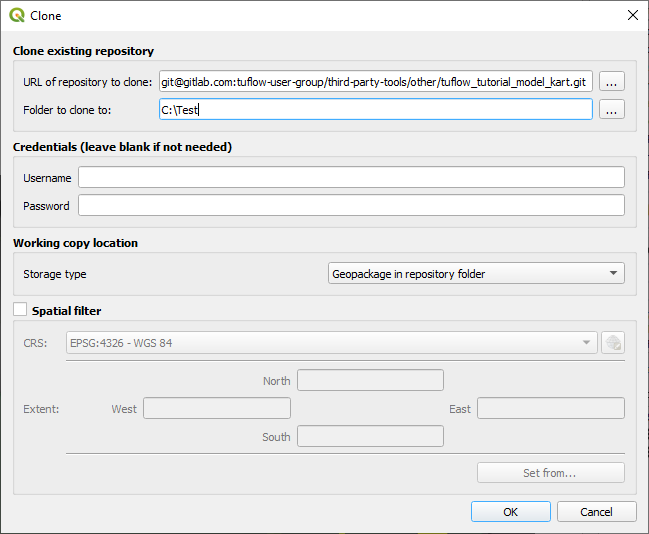Close the Clone dialog window
The width and height of the screenshot is (649, 534).
[632, 15]
